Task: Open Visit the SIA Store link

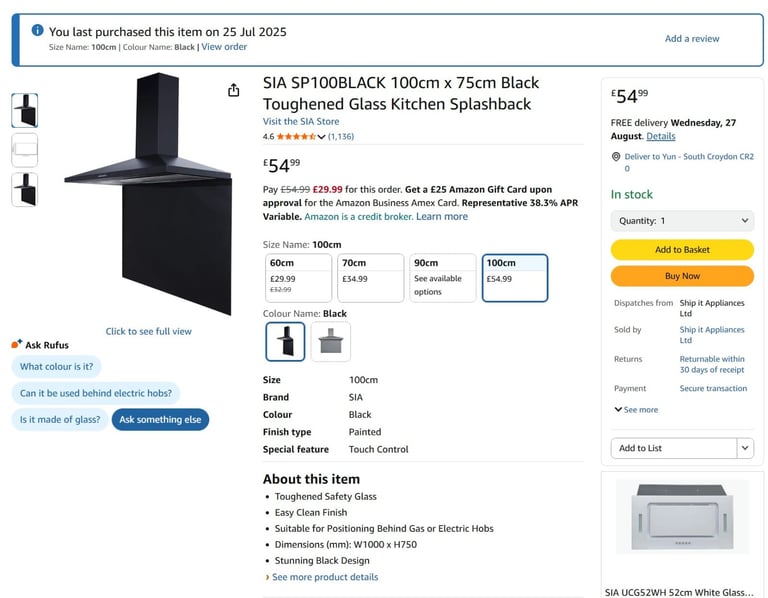Action: coord(301,121)
